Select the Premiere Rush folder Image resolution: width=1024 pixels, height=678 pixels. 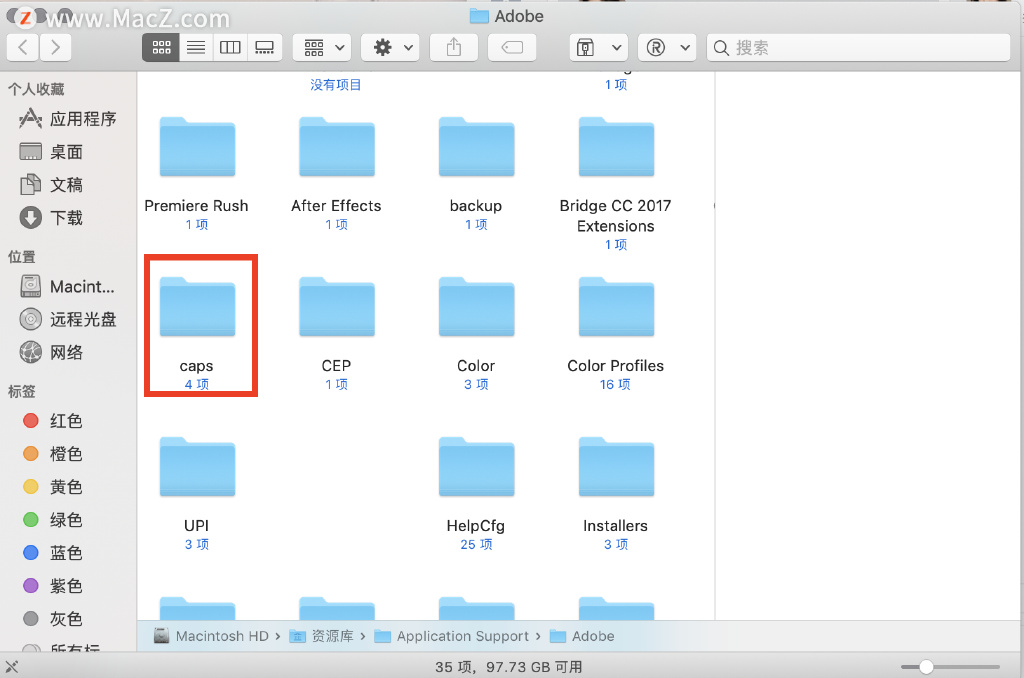point(197,148)
